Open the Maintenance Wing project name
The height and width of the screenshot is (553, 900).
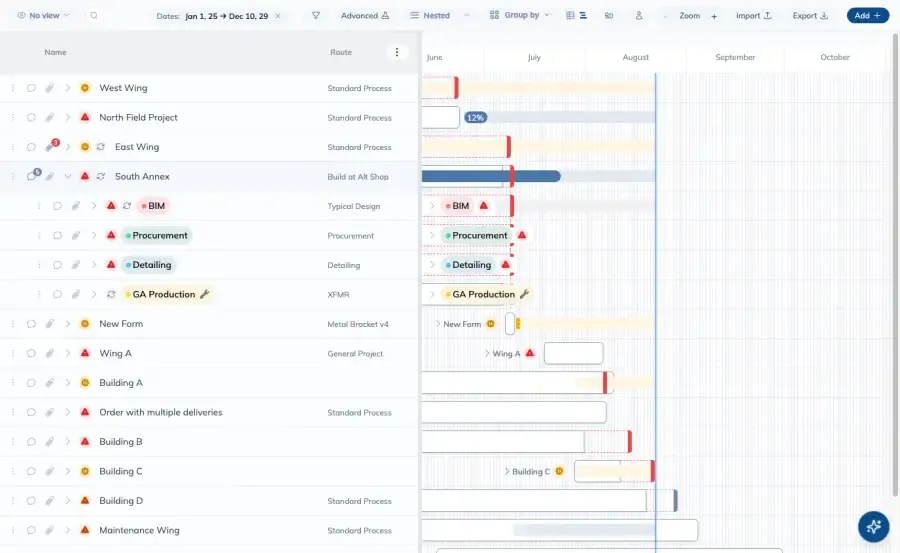pos(139,530)
